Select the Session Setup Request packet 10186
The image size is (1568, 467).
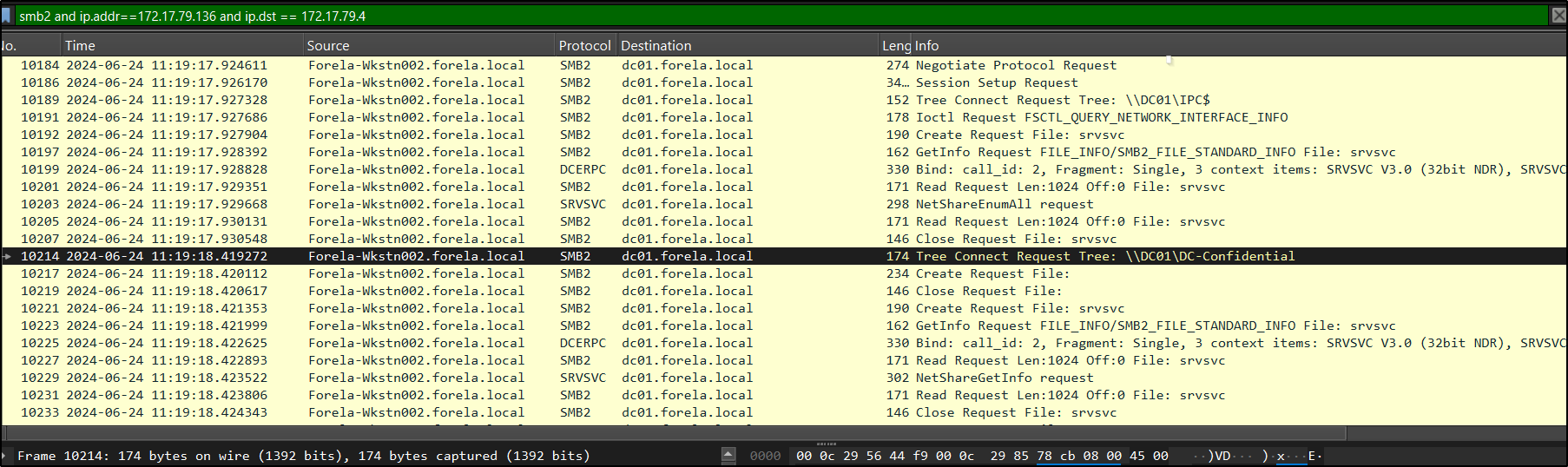996,82
